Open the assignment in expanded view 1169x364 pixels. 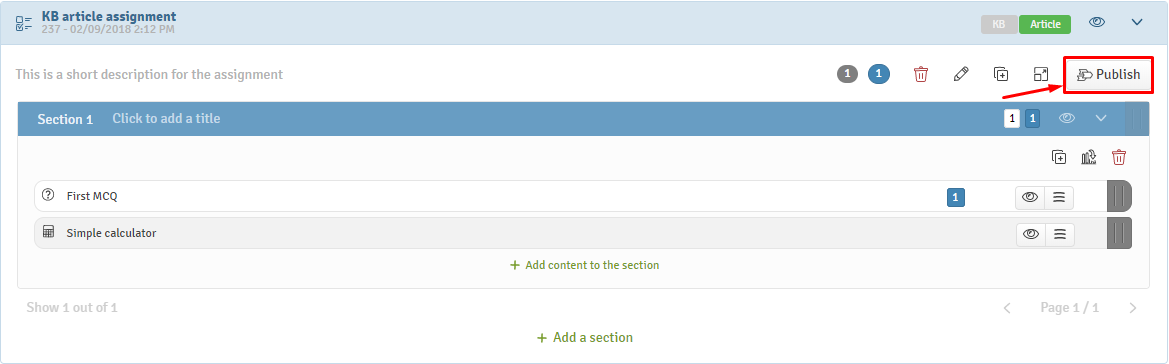click(1041, 74)
